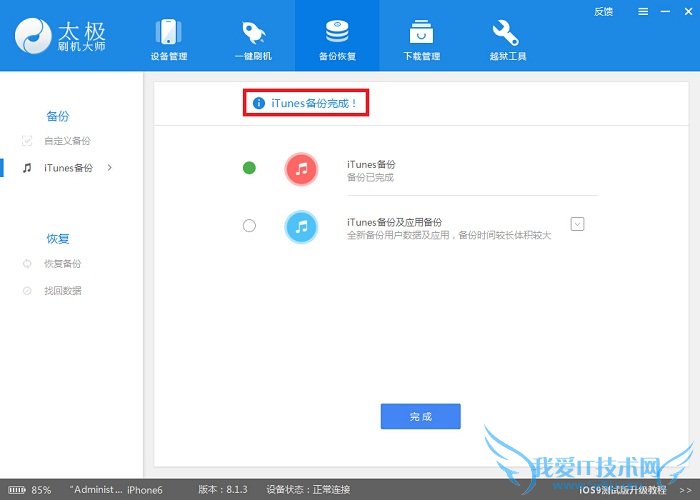This screenshot has height=500, width=700.
Task: Open the 一键刷机 one-click flash tab
Action: [253, 40]
